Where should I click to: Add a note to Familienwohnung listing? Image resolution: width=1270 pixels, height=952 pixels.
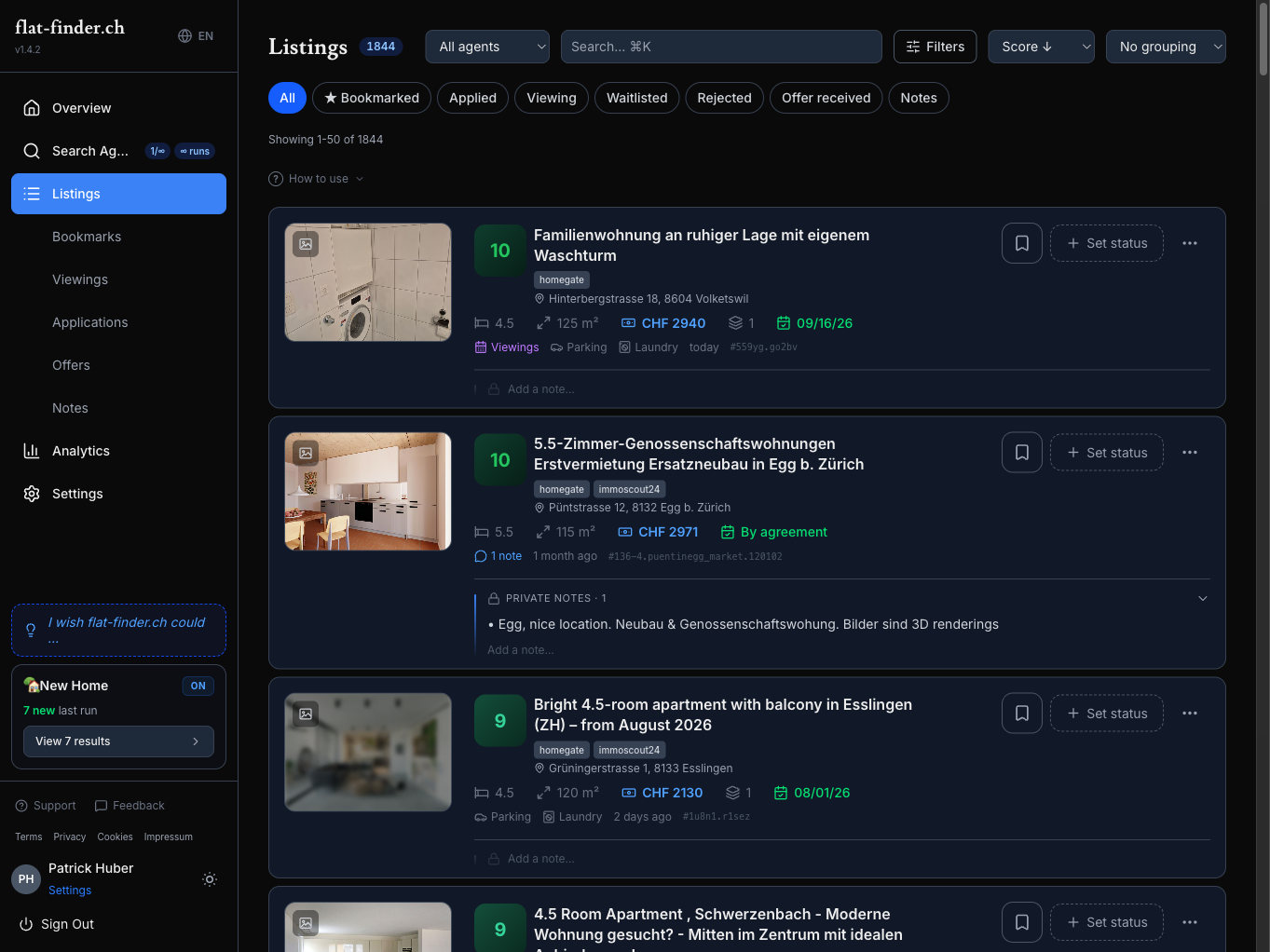click(540, 389)
